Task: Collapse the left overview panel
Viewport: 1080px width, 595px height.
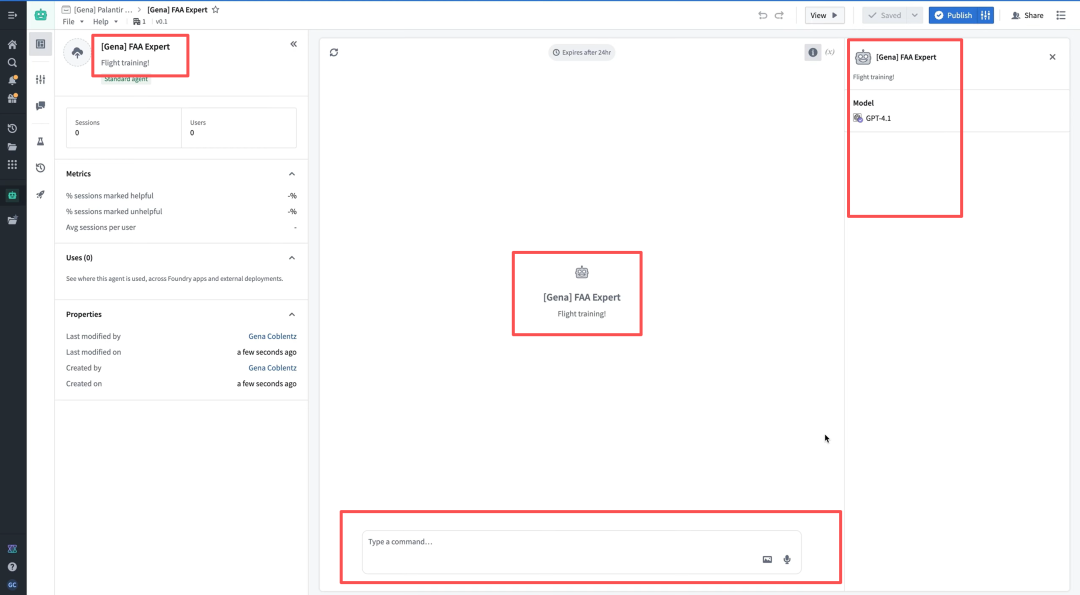Action: [x=293, y=44]
